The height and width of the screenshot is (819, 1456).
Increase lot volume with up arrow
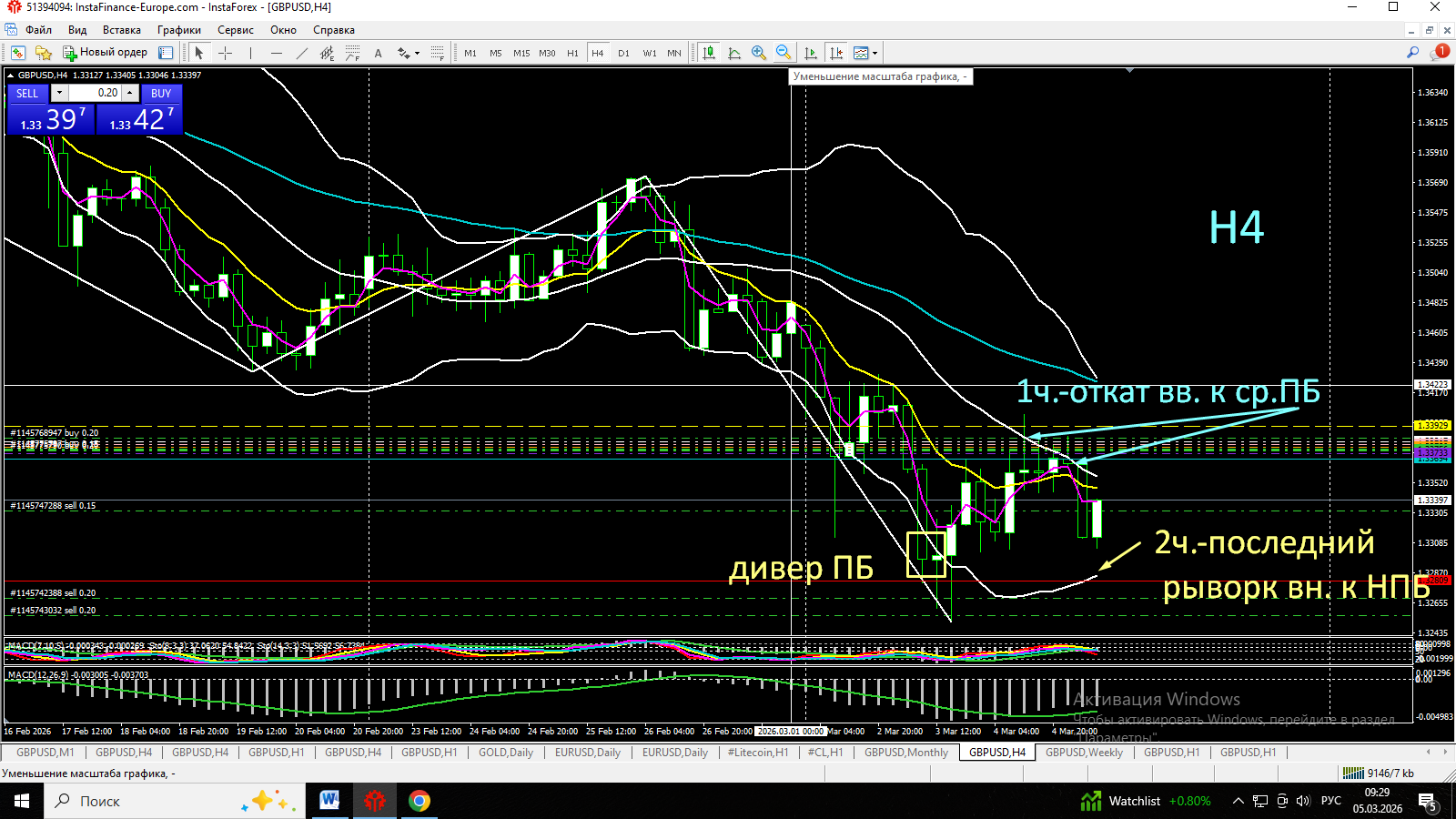130,93
